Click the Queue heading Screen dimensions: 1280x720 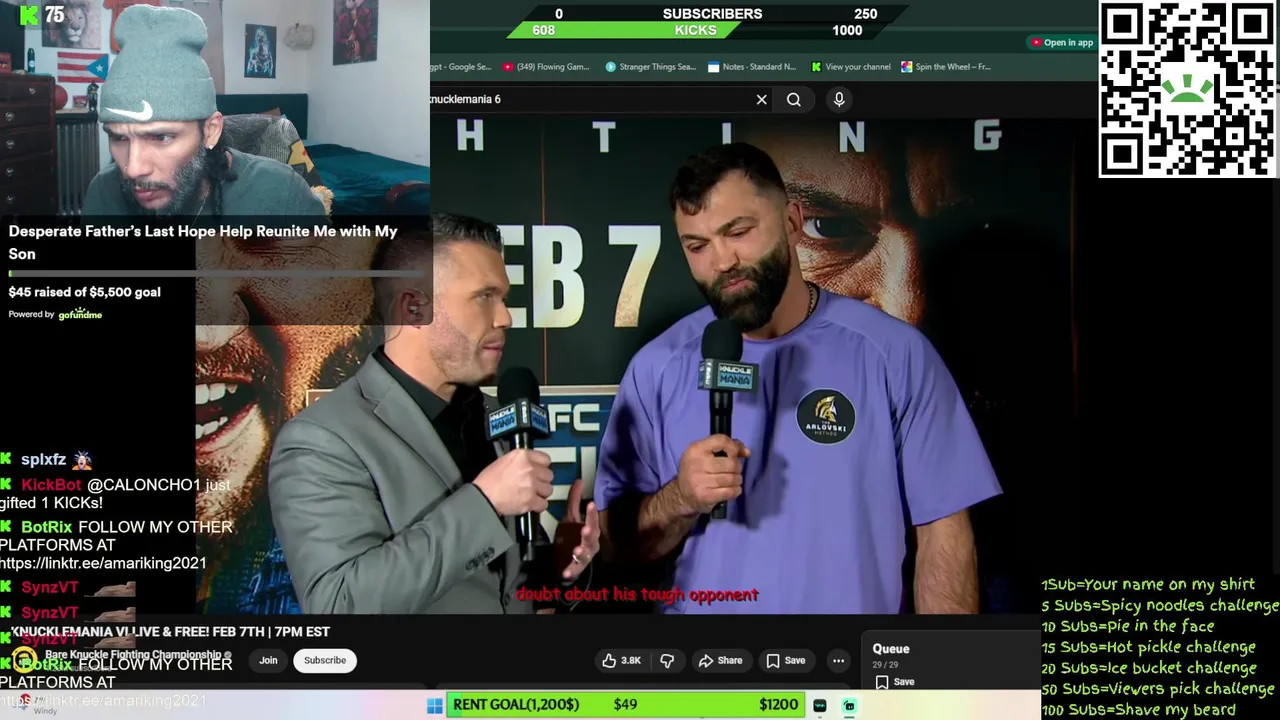pyautogui.click(x=891, y=649)
